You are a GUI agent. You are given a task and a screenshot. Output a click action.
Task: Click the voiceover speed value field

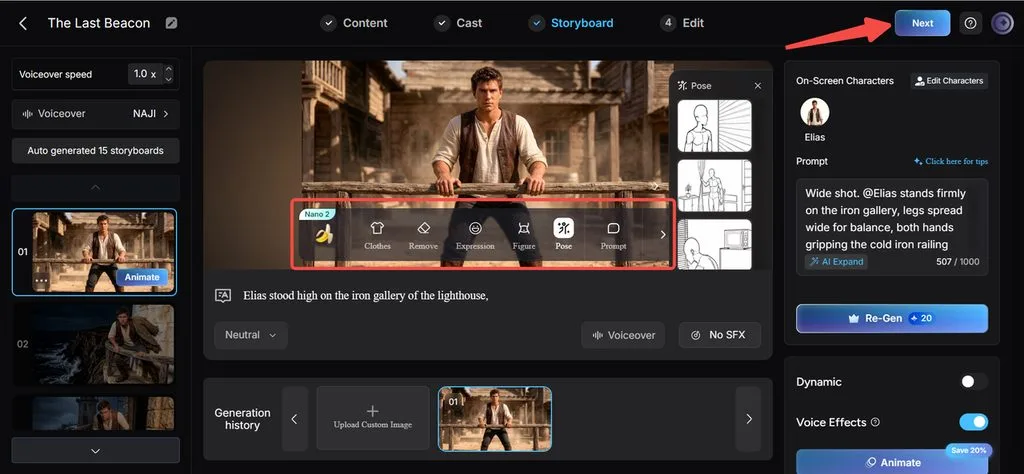point(144,74)
